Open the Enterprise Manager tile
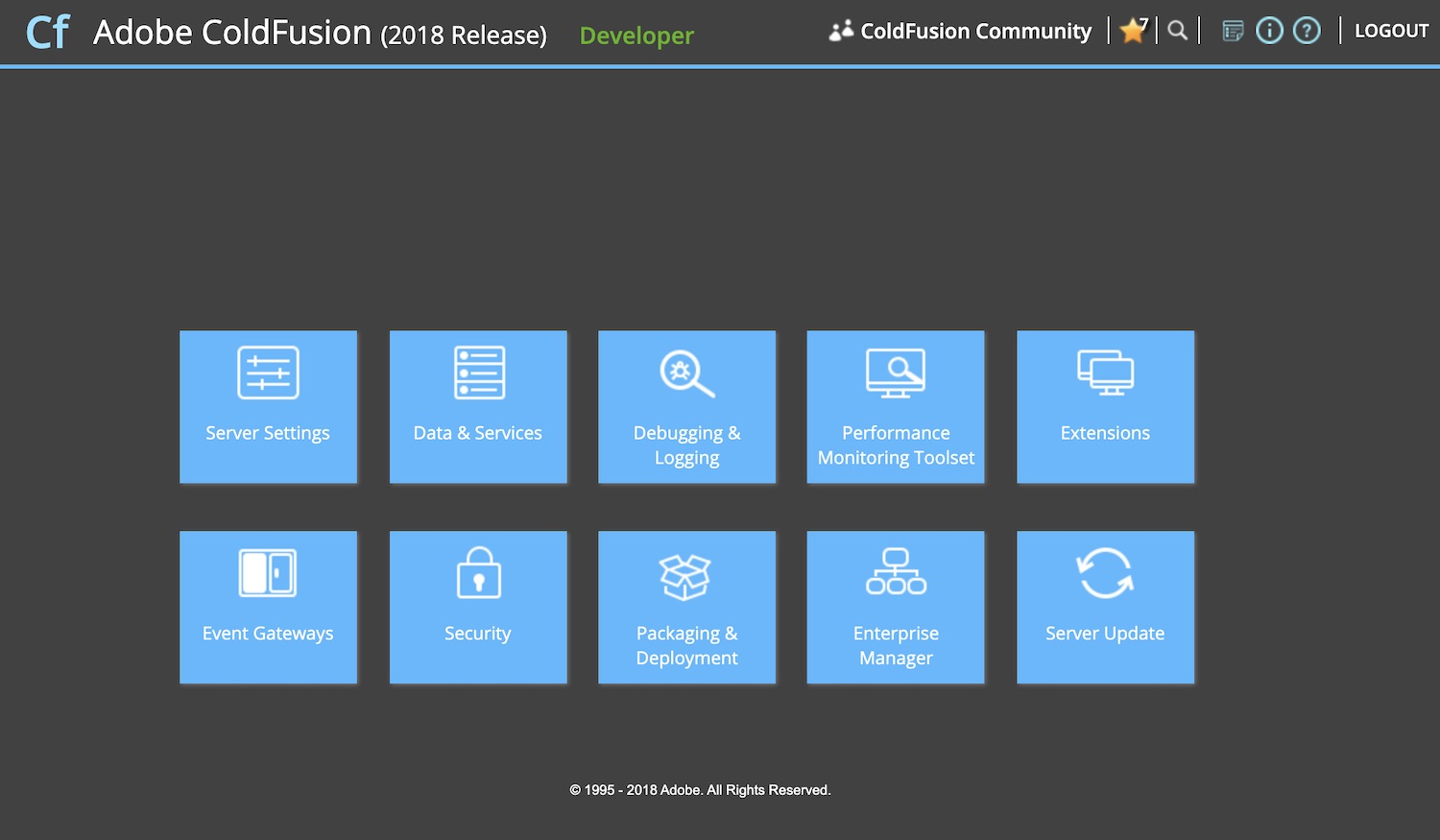The image size is (1440, 840). point(896,608)
